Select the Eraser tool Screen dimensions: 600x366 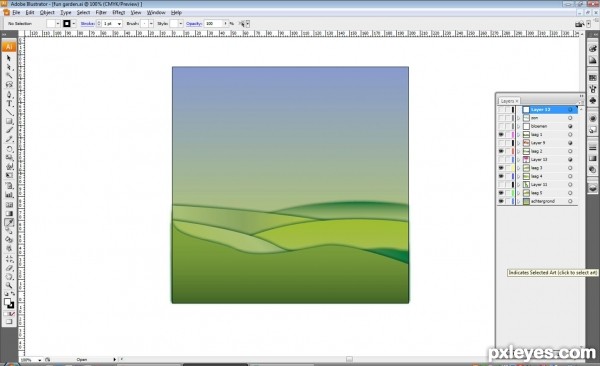point(9,268)
